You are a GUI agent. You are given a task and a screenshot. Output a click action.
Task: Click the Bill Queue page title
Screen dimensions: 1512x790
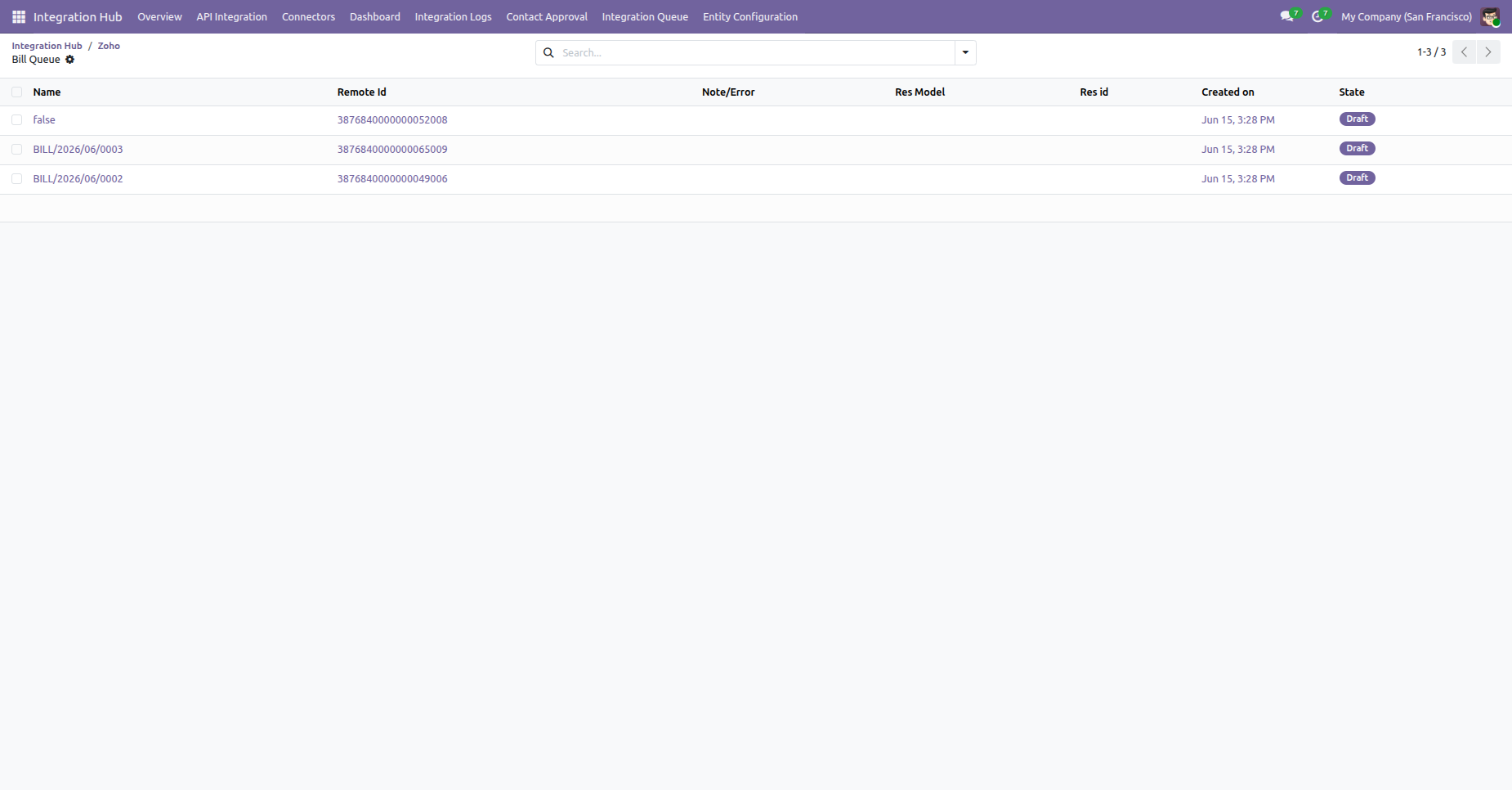pos(36,60)
